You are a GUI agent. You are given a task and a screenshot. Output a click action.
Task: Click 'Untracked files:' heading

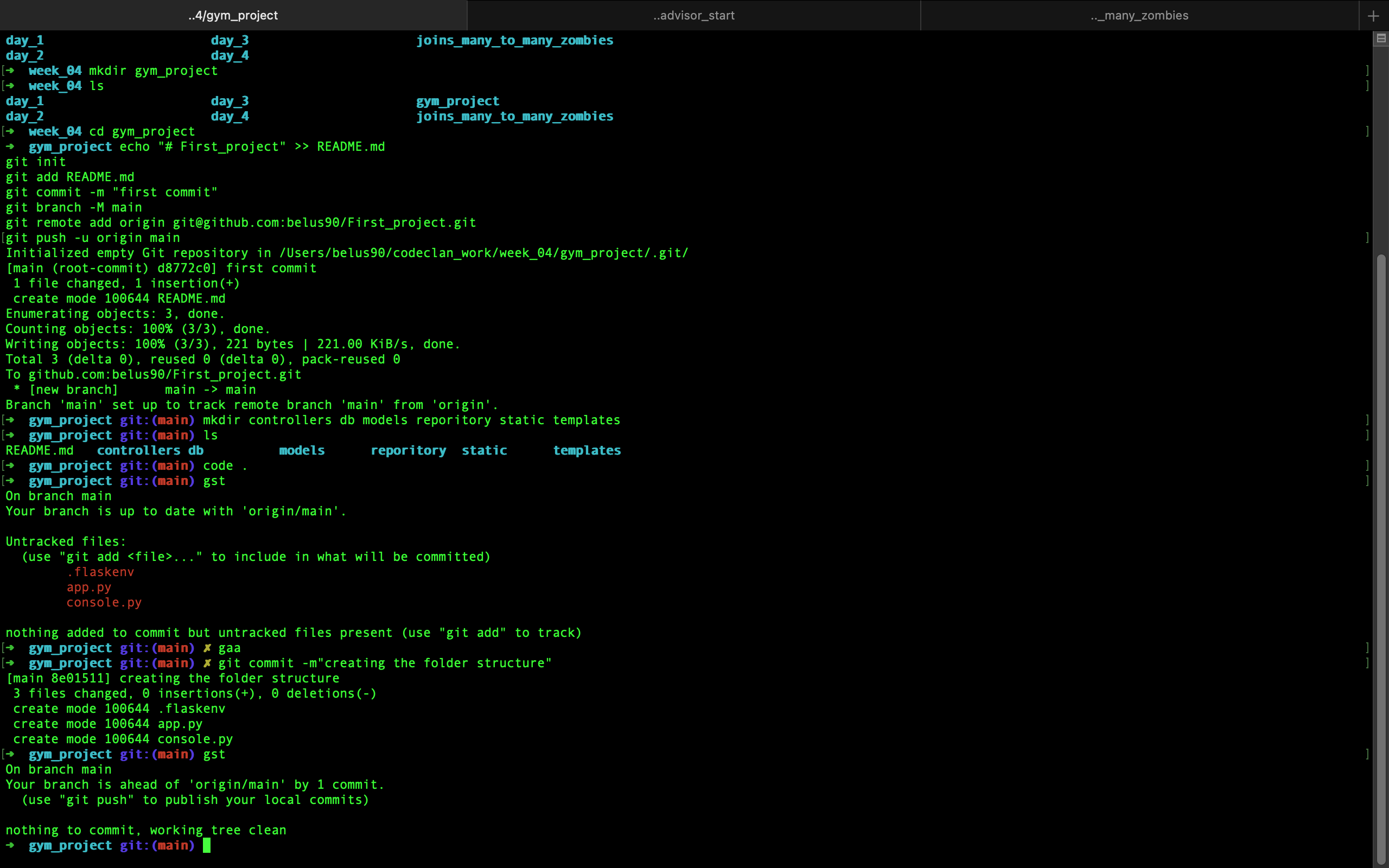pyautogui.click(x=66, y=541)
